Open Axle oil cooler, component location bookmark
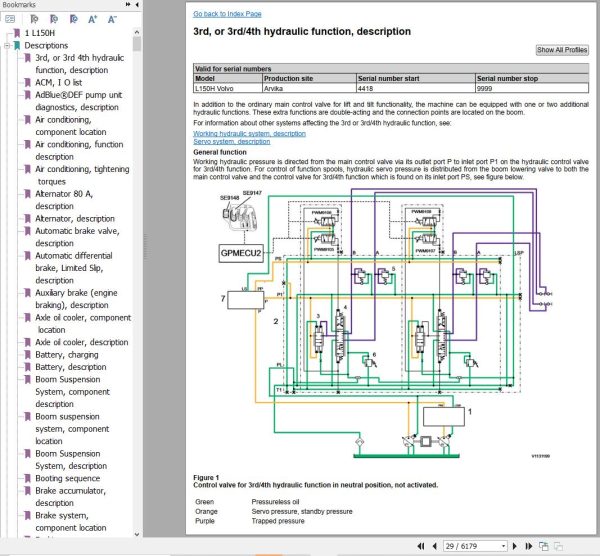Viewport: 600px width, 556px height. click(x=83, y=324)
